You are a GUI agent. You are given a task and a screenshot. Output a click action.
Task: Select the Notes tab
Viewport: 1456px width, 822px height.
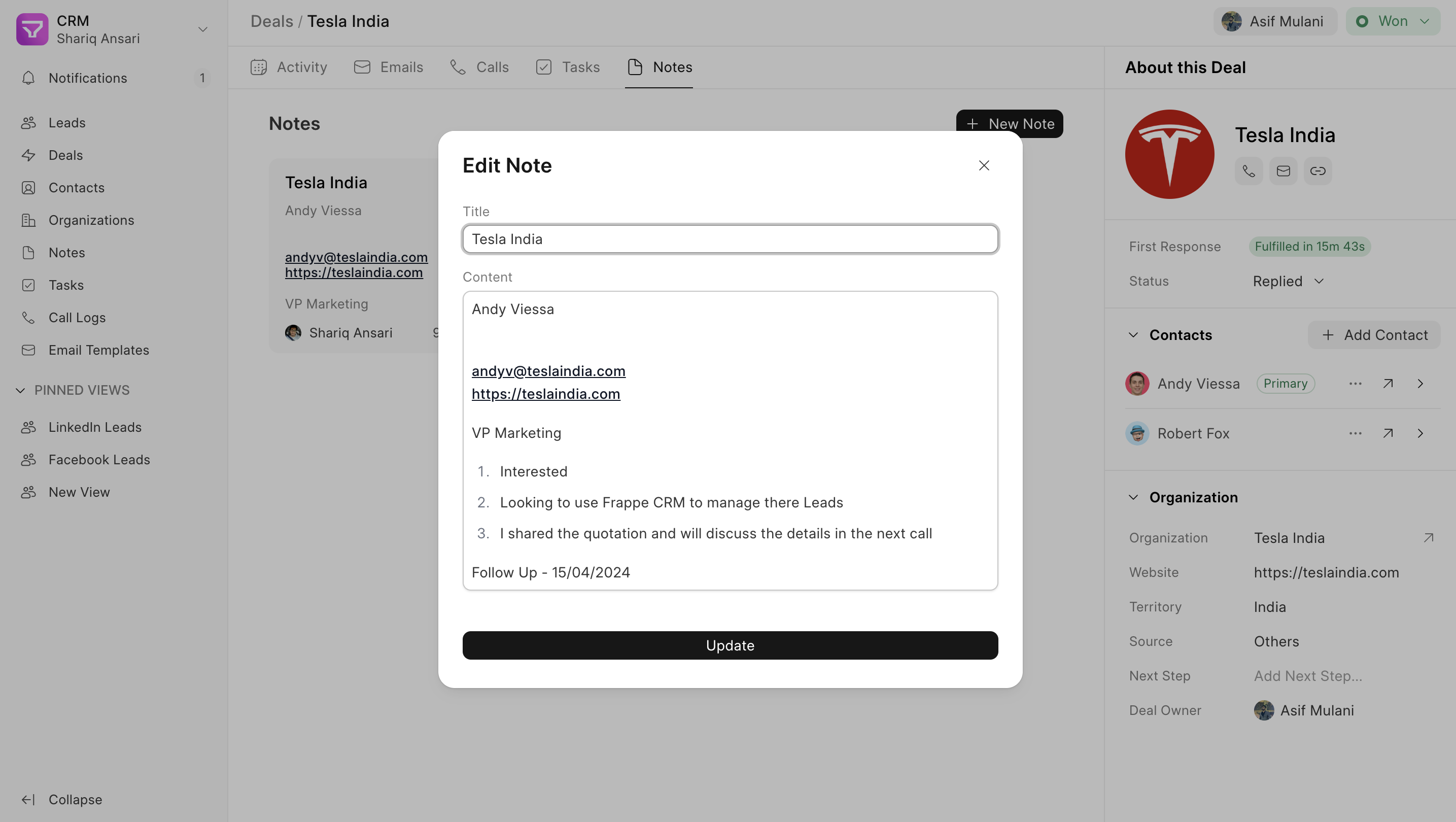(659, 67)
